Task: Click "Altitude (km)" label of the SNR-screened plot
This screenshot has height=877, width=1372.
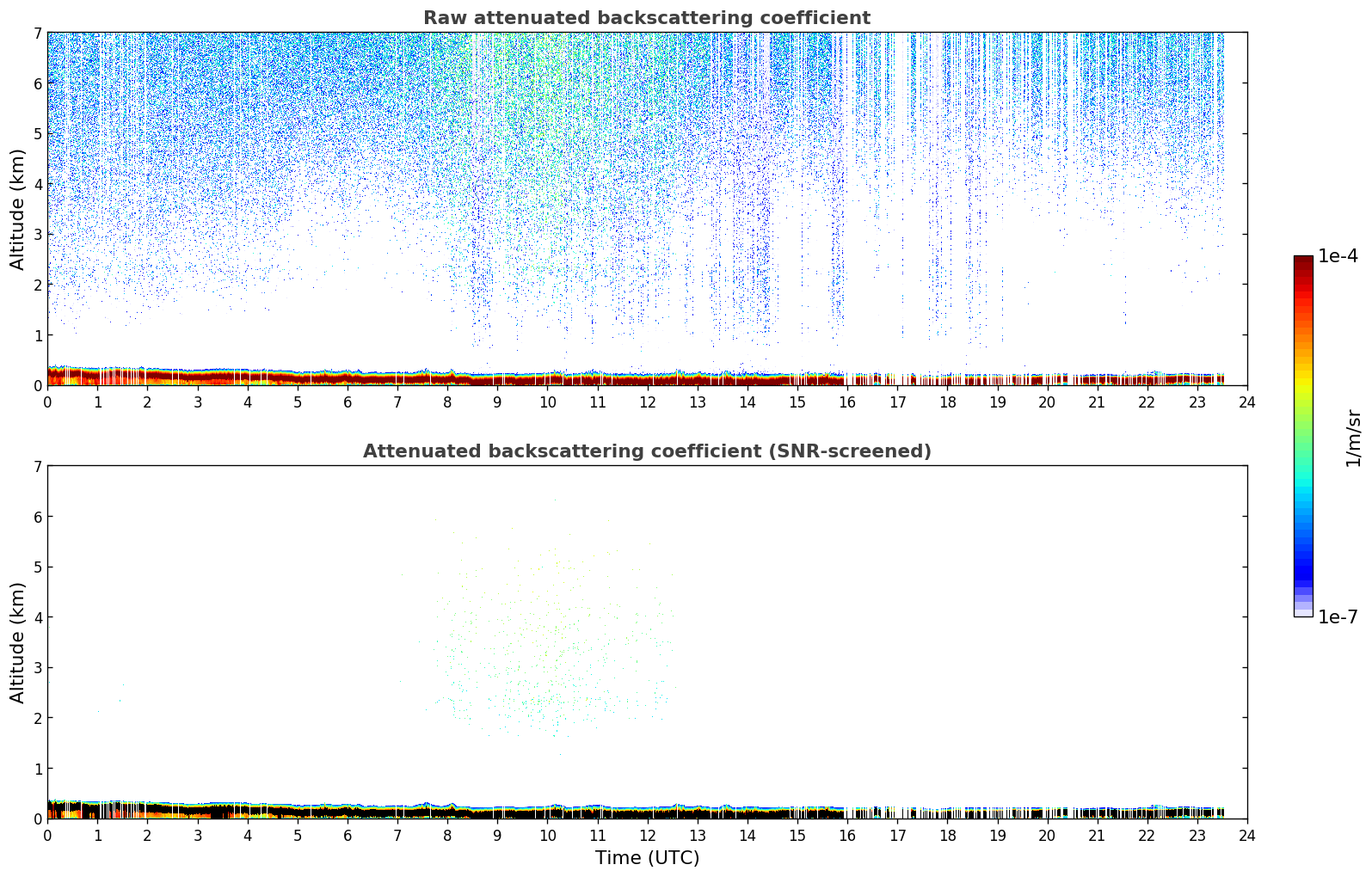Action: pos(18,642)
